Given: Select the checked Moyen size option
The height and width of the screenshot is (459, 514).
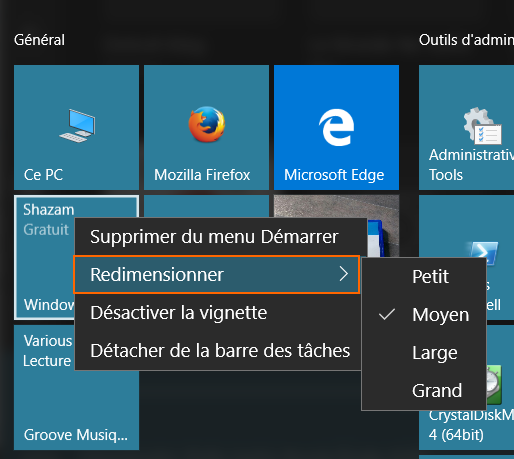Looking at the screenshot, I should click(424, 315).
